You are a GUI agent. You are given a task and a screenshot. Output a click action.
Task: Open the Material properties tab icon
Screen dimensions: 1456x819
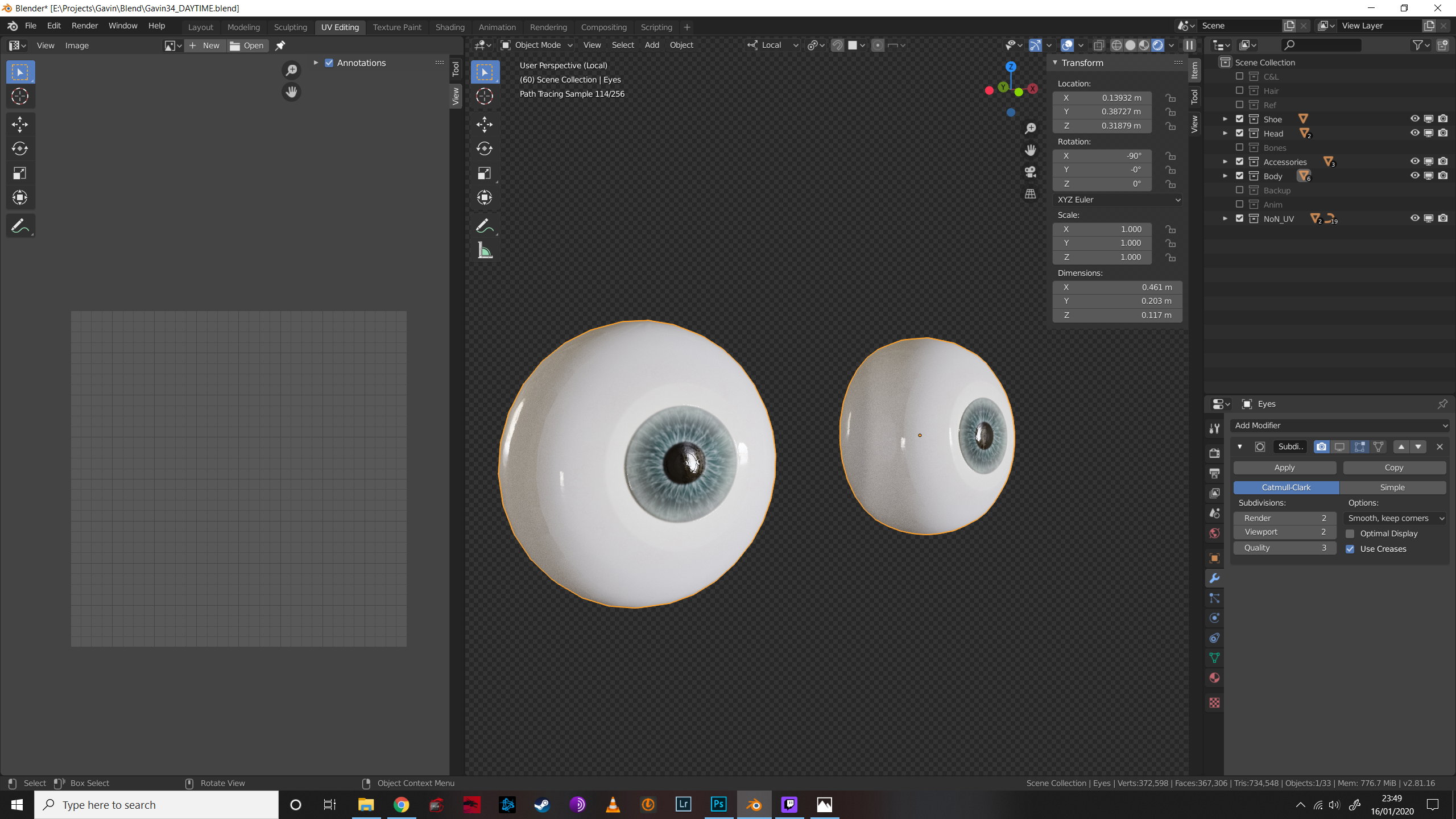tap(1214, 677)
